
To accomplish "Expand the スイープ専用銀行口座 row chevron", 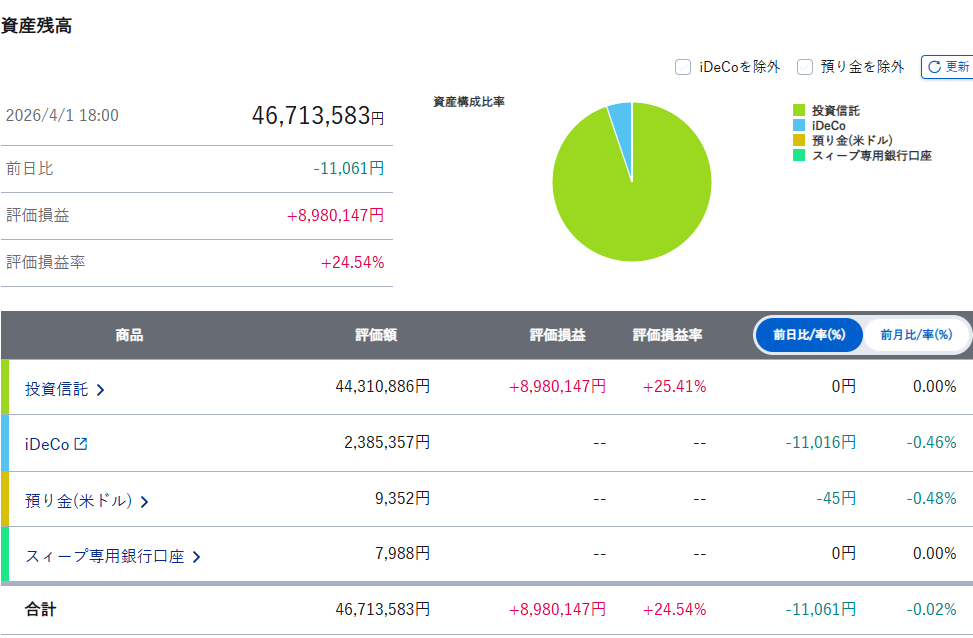I will pos(196,557).
